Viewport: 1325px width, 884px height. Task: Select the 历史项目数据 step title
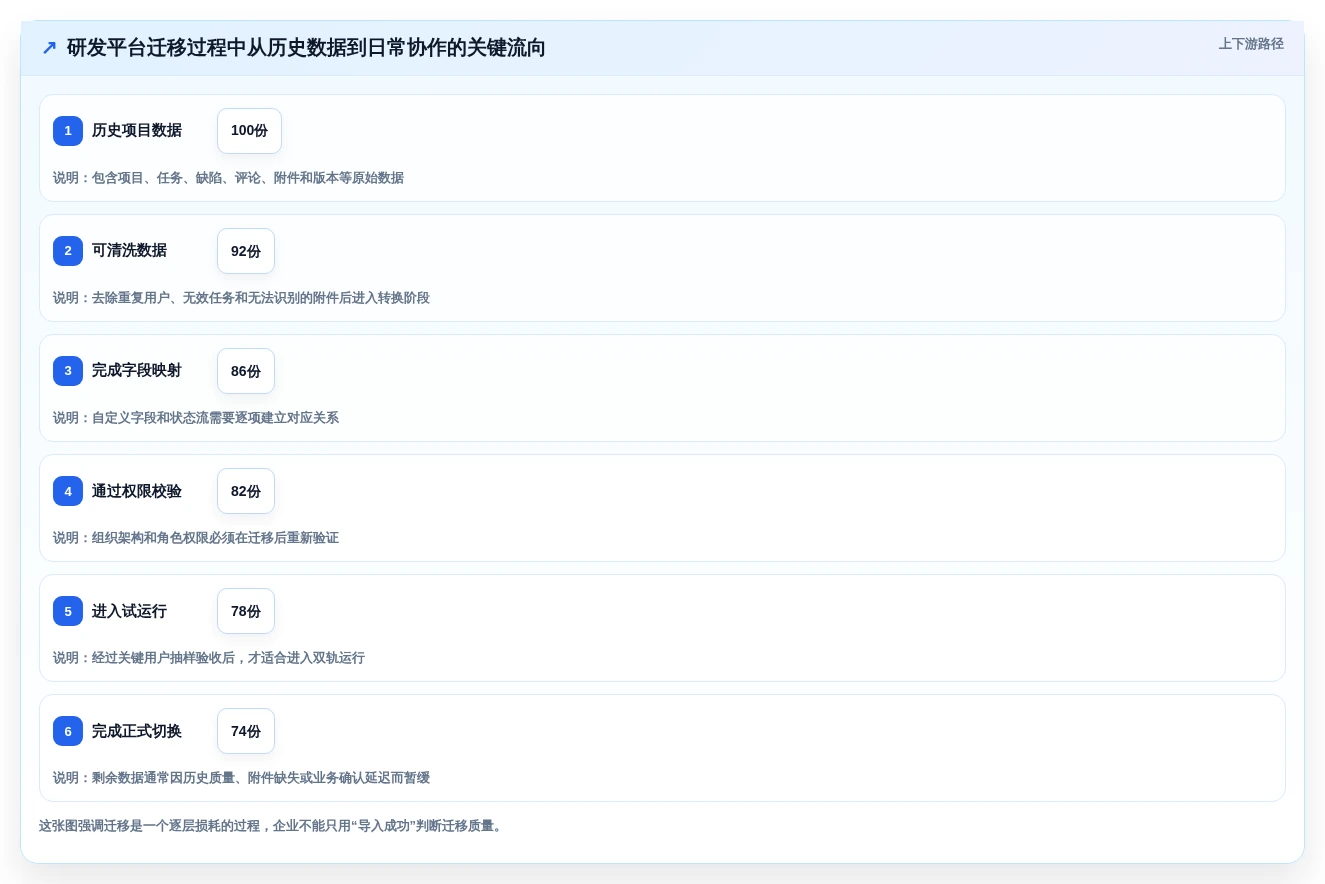click(x=137, y=131)
